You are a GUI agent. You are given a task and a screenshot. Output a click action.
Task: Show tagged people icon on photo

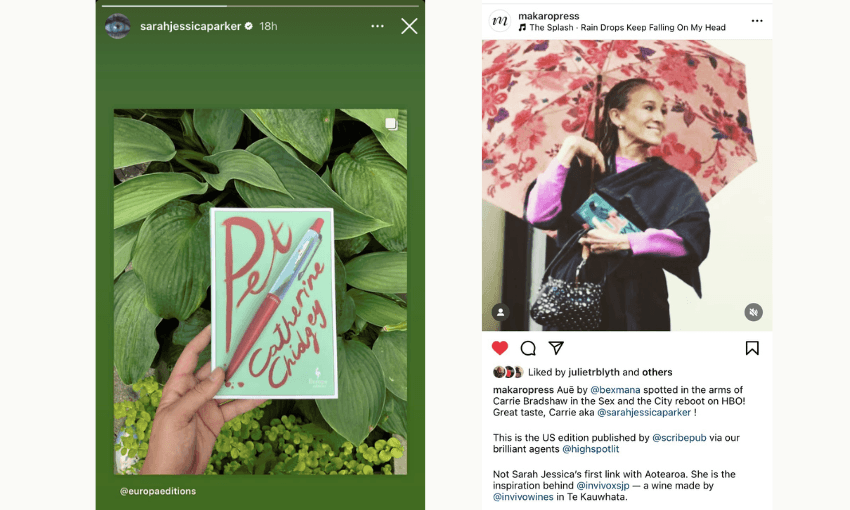click(500, 312)
